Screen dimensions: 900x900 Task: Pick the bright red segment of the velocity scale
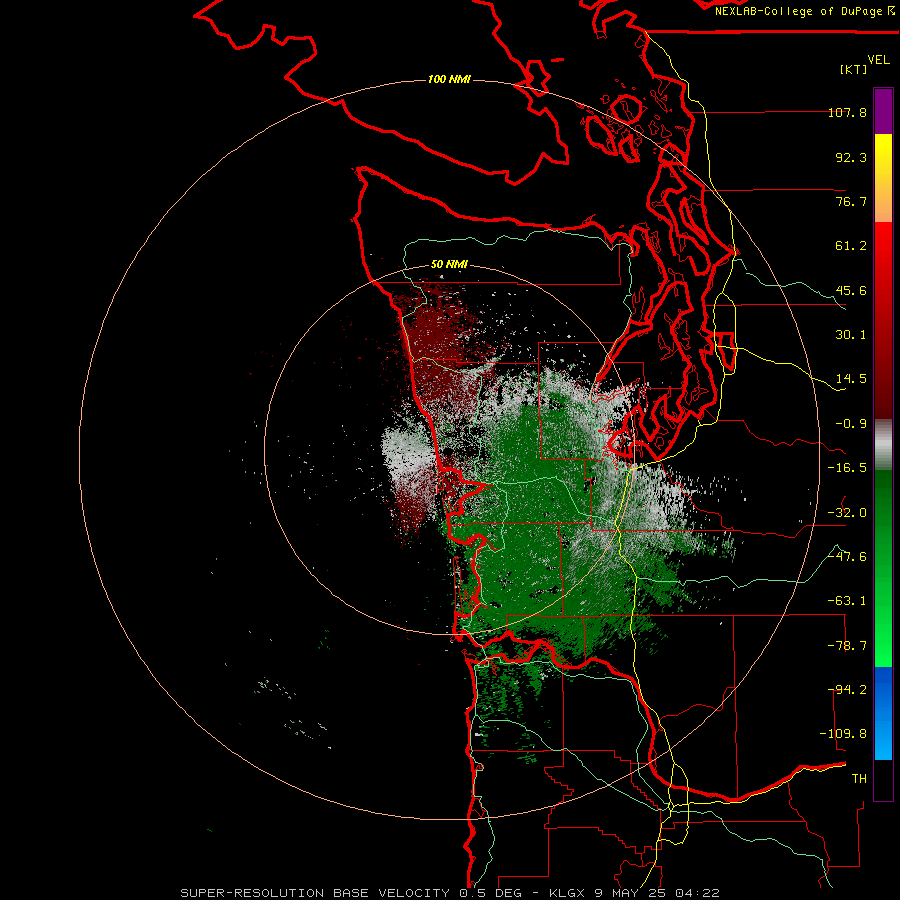pyautogui.click(x=883, y=253)
